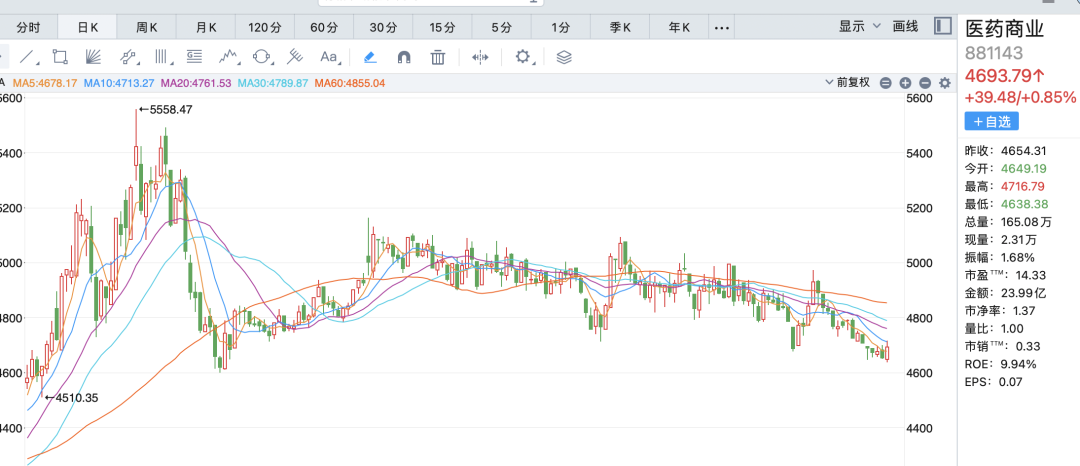1080x466 pixels.
Task: Switch to the 5分 tab
Action: [x=501, y=28]
